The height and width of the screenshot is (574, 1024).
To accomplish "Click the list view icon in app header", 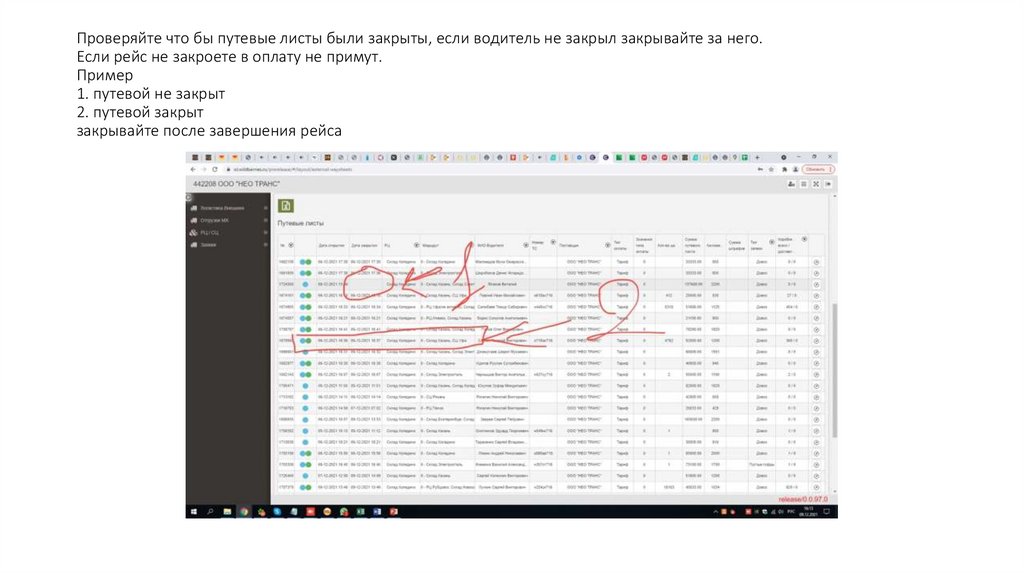I will point(804,184).
